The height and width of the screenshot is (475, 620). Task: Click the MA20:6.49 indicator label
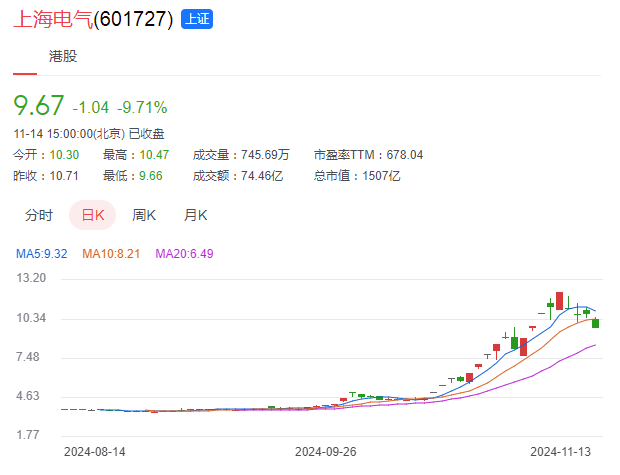coord(184,254)
